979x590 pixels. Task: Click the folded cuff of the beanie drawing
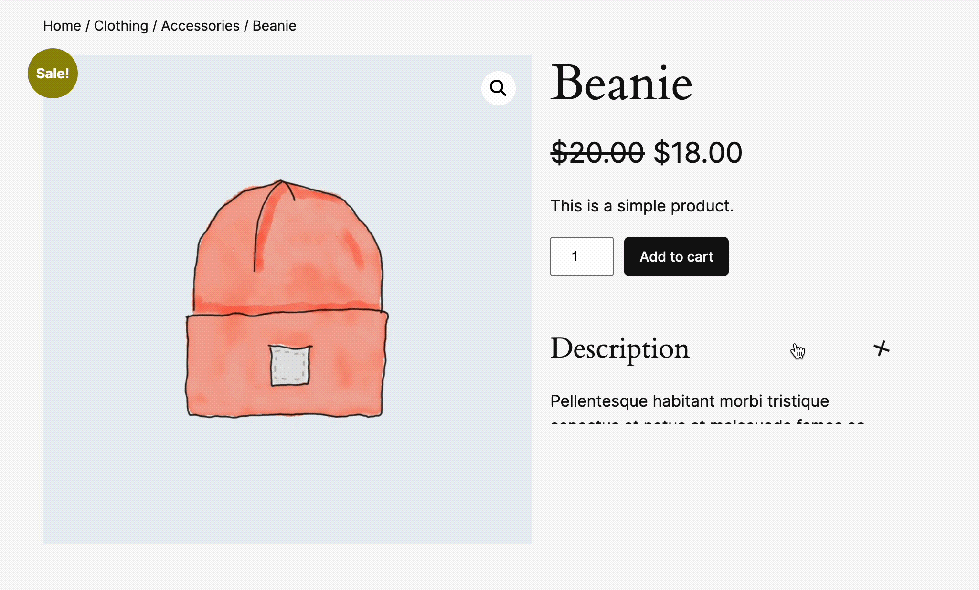(x=230, y=365)
